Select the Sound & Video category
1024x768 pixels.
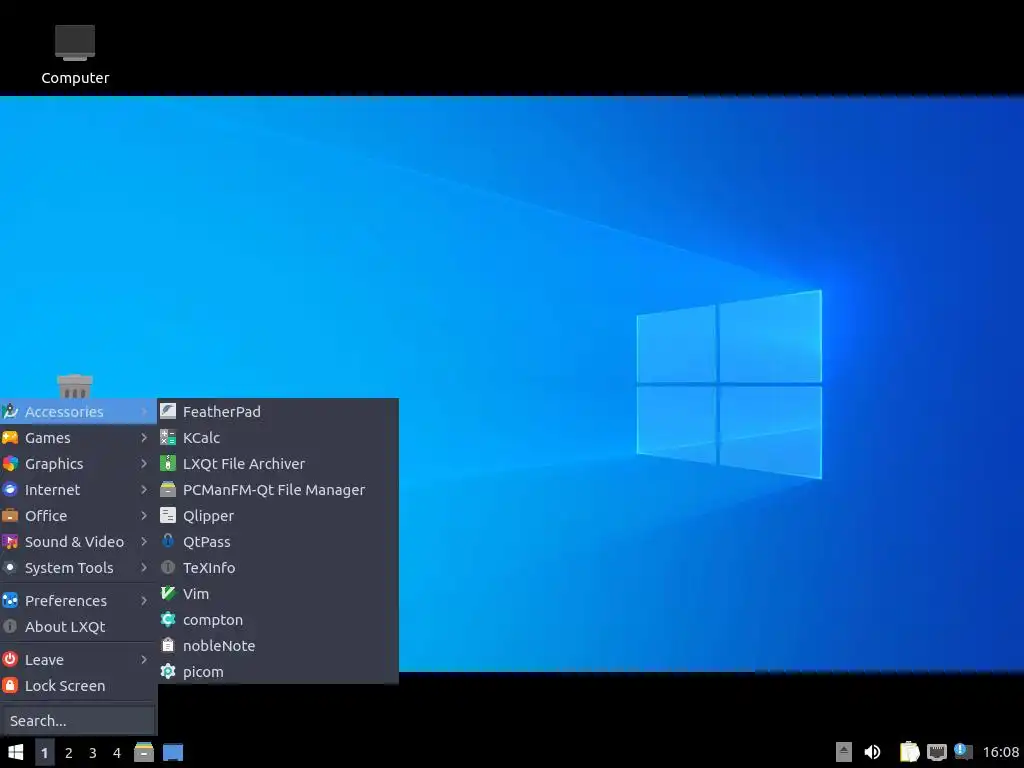click(x=78, y=542)
